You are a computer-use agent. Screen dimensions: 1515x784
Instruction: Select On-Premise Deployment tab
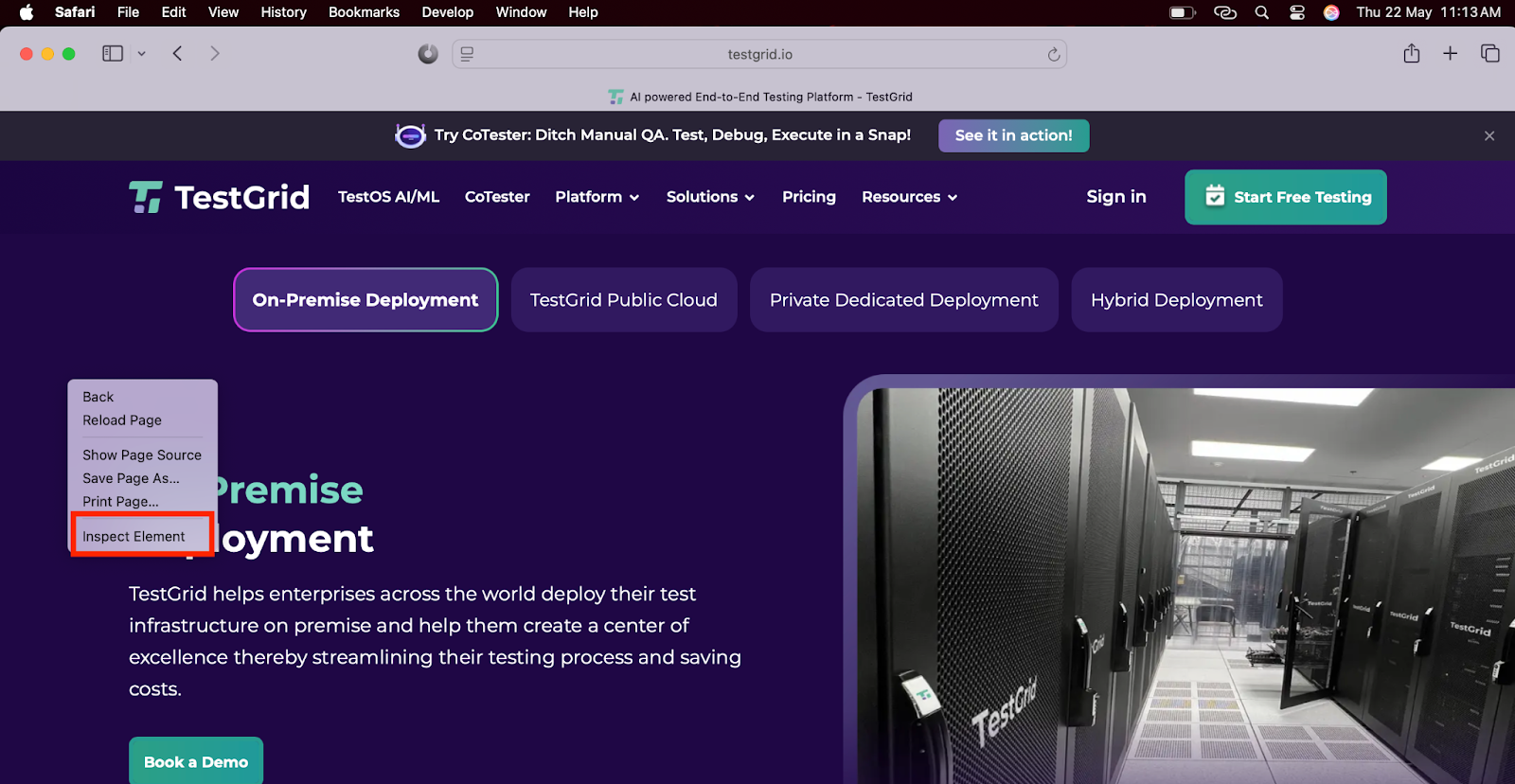click(365, 300)
